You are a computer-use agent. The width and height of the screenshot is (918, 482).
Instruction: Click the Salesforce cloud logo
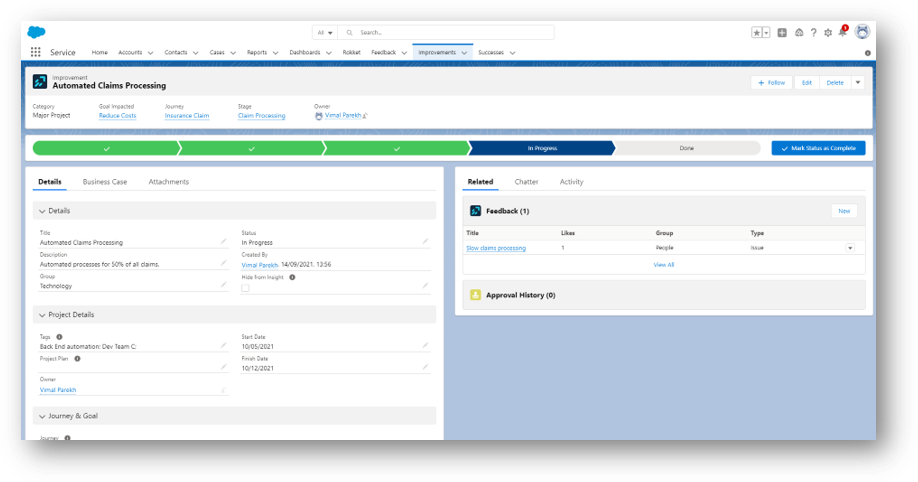(x=36, y=32)
